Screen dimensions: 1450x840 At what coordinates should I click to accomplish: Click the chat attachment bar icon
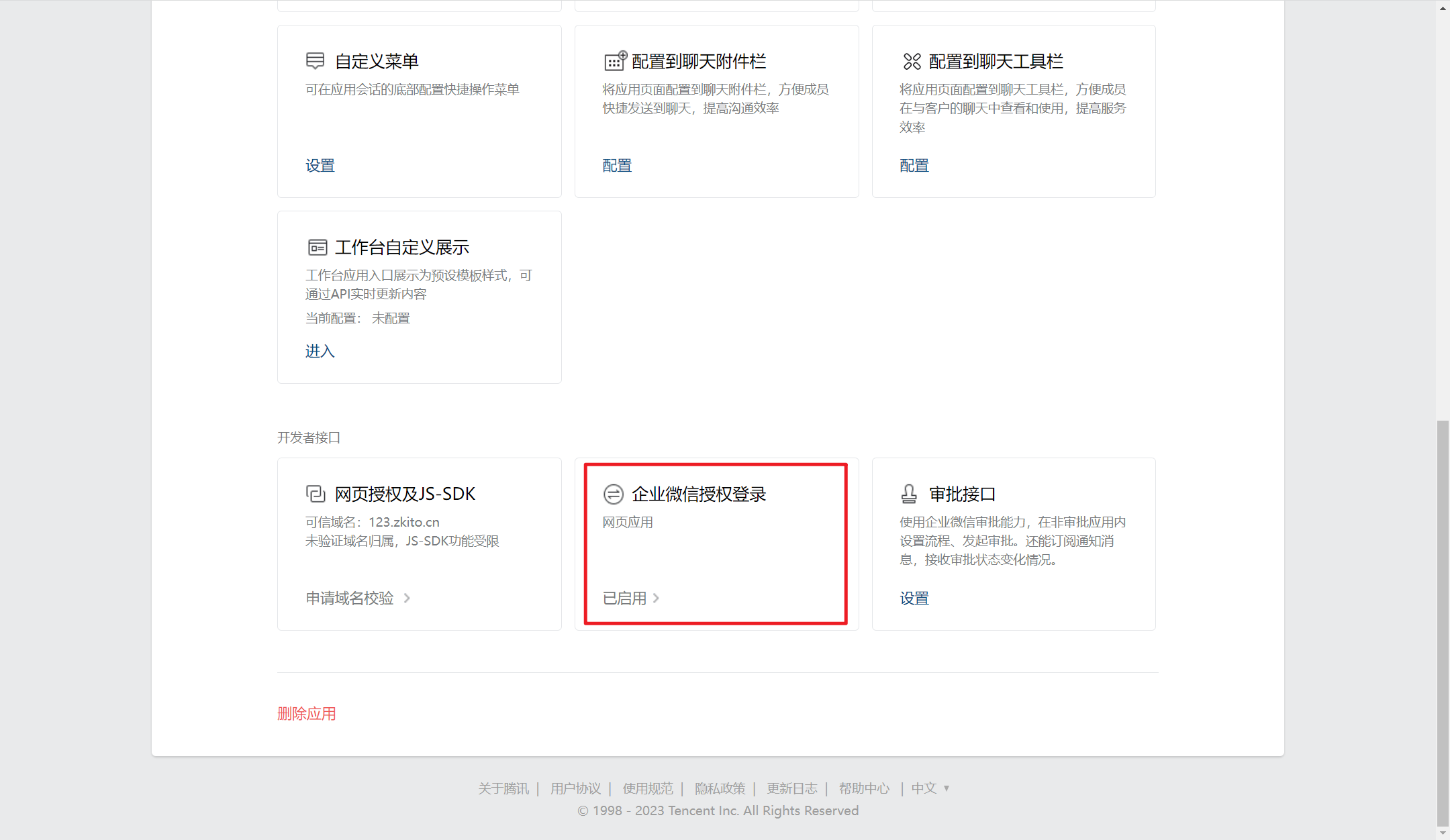pyautogui.click(x=615, y=61)
